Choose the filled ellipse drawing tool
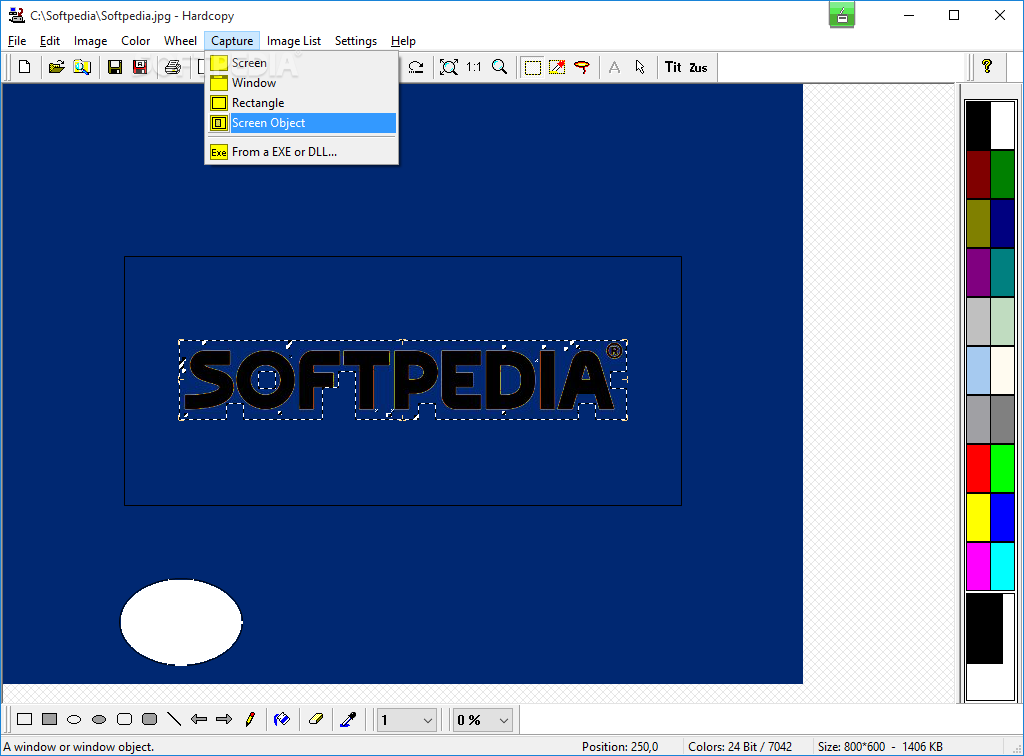Screen dimensions: 1024x756 (x=99, y=719)
